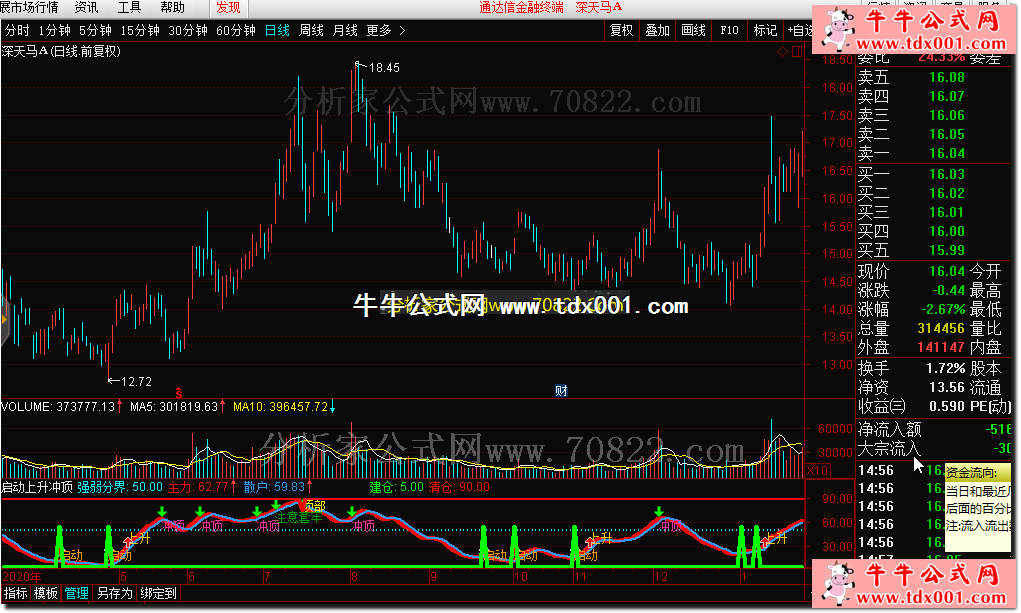Click month 12 on the time axis
1021x613 pixels.
(661, 577)
